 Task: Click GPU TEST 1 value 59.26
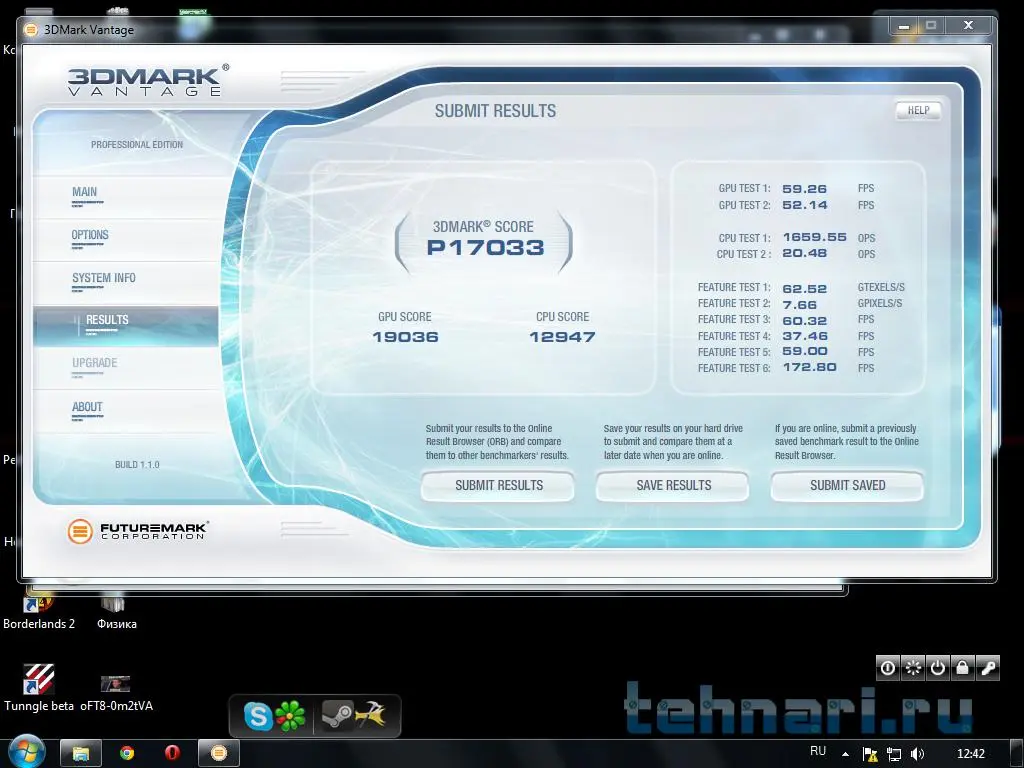coord(805,189)
